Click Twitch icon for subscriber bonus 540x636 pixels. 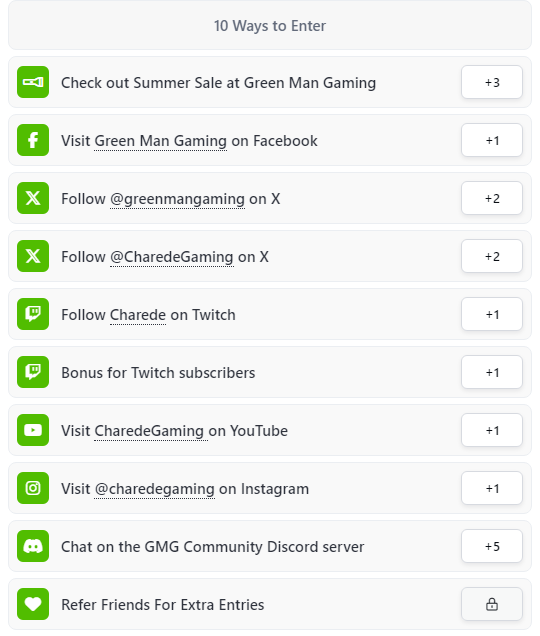coord(33,372)
